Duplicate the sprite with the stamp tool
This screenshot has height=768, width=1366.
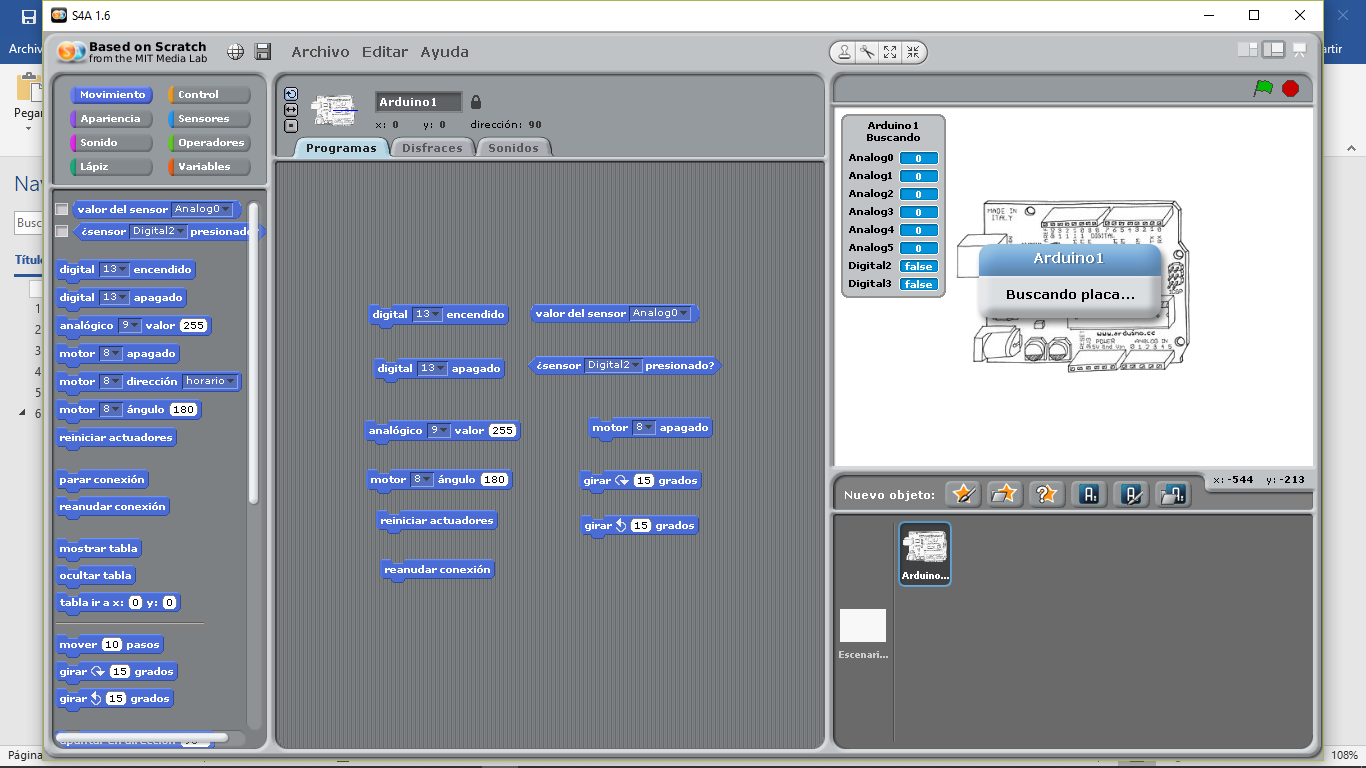[x=845, y=52]
